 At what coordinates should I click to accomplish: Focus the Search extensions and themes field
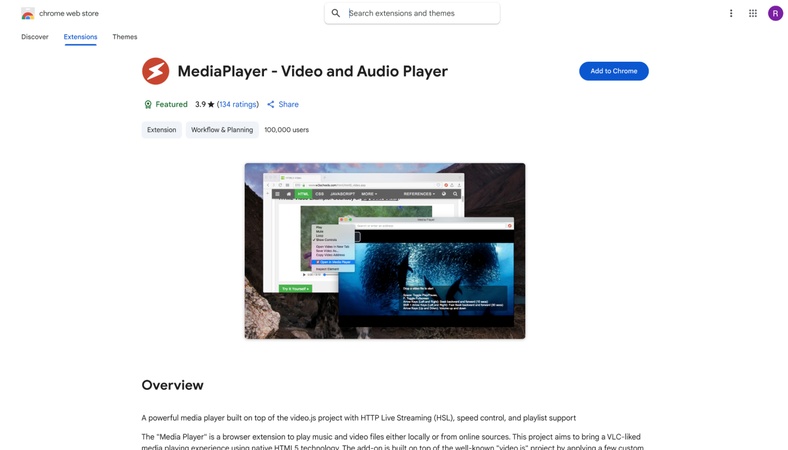coord(412,13)
